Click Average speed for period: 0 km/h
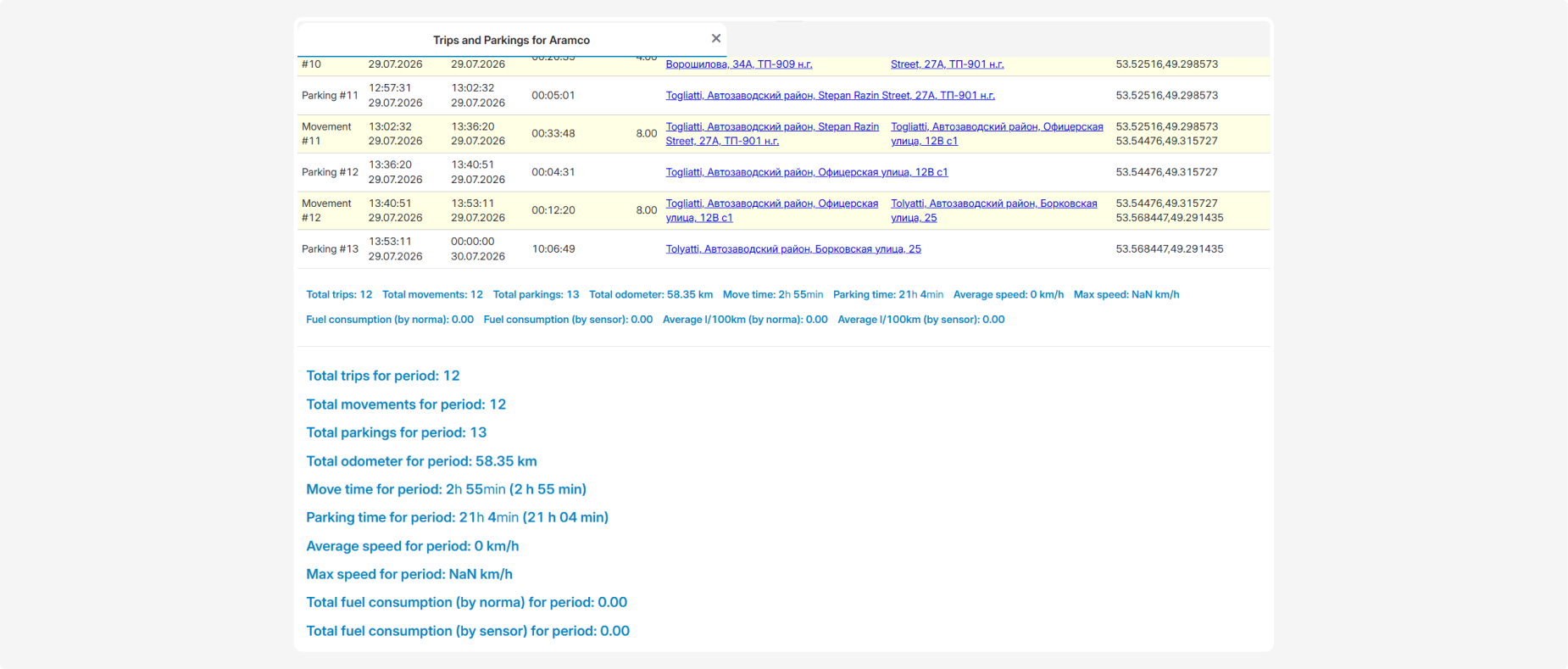 click(413, 546)
